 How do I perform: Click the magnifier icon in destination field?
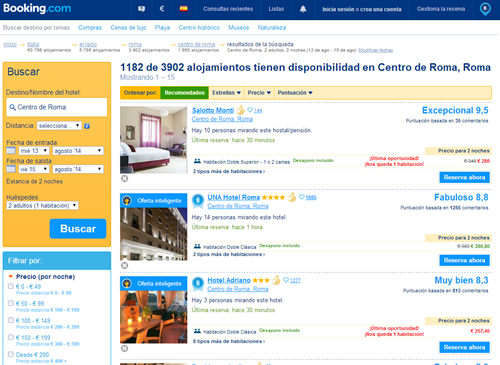click(12, 107)
